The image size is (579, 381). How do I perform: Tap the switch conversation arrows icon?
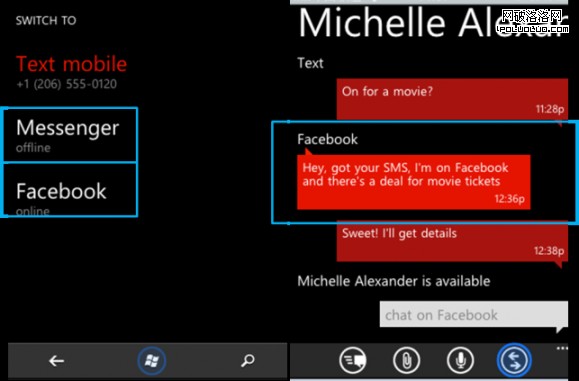tap(514, 360)
